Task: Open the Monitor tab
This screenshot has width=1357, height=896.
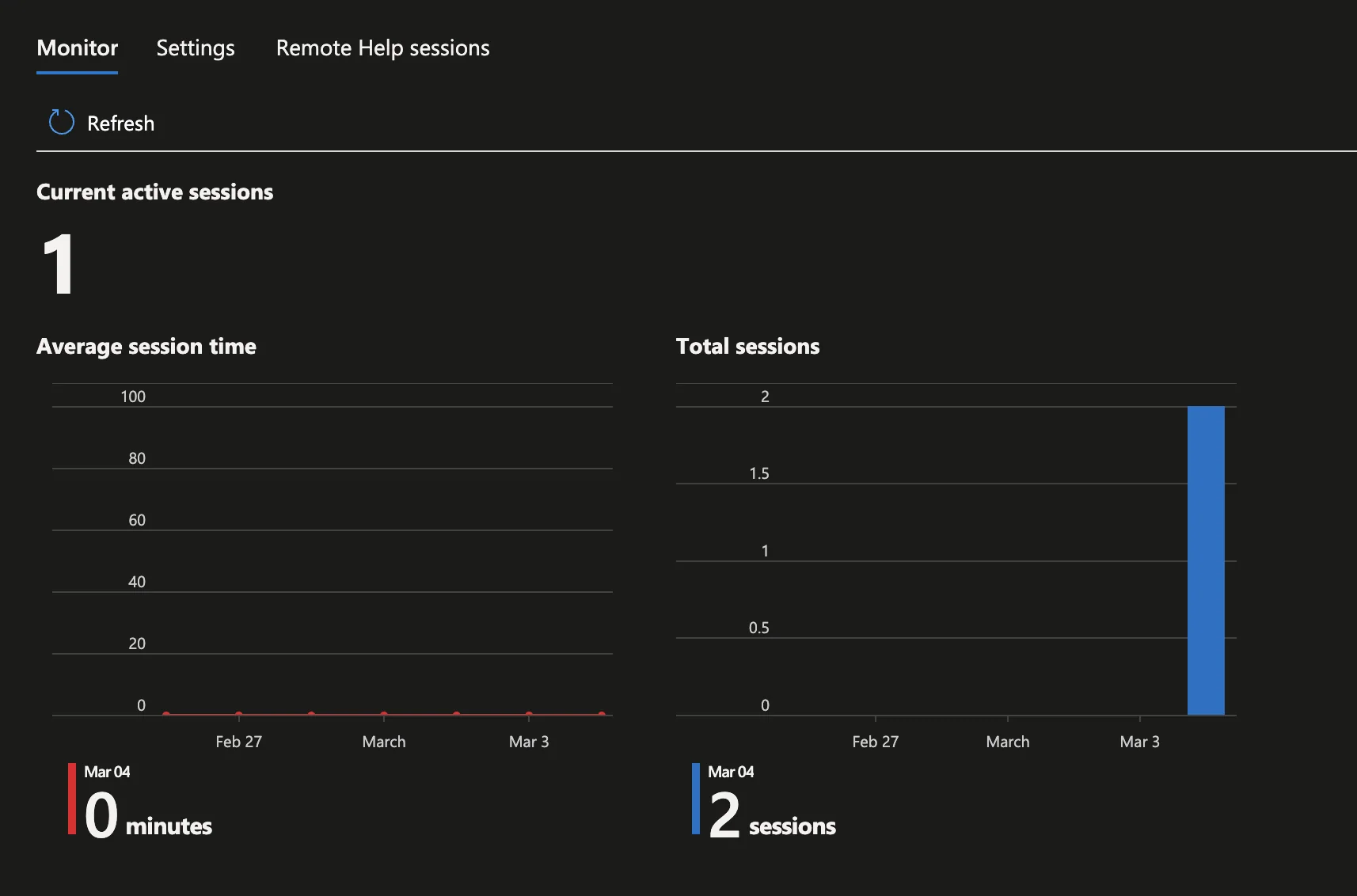Action: 78,48
